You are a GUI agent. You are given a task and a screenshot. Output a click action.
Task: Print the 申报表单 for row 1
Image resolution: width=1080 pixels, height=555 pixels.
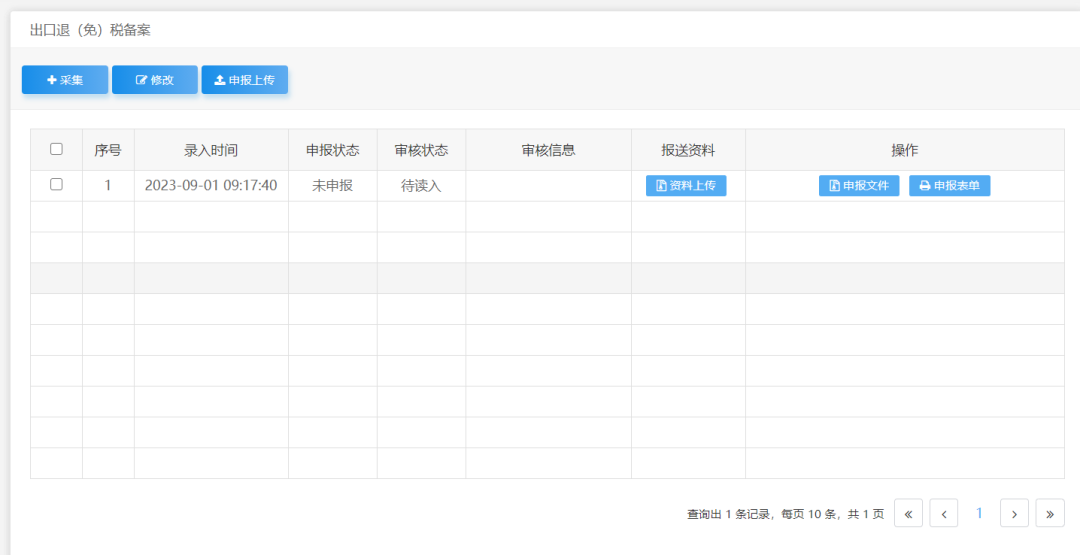950,186
